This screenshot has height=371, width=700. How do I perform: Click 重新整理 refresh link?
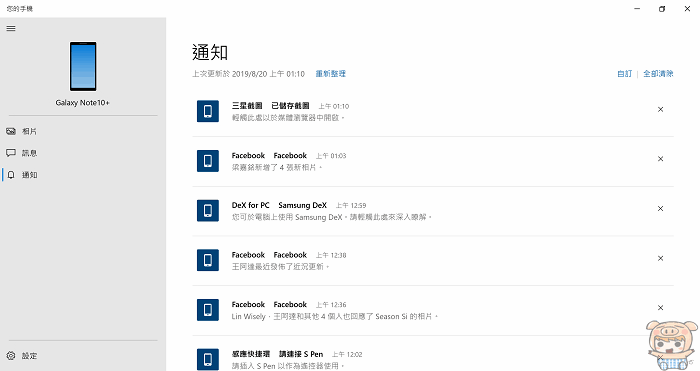pos(331,74)
